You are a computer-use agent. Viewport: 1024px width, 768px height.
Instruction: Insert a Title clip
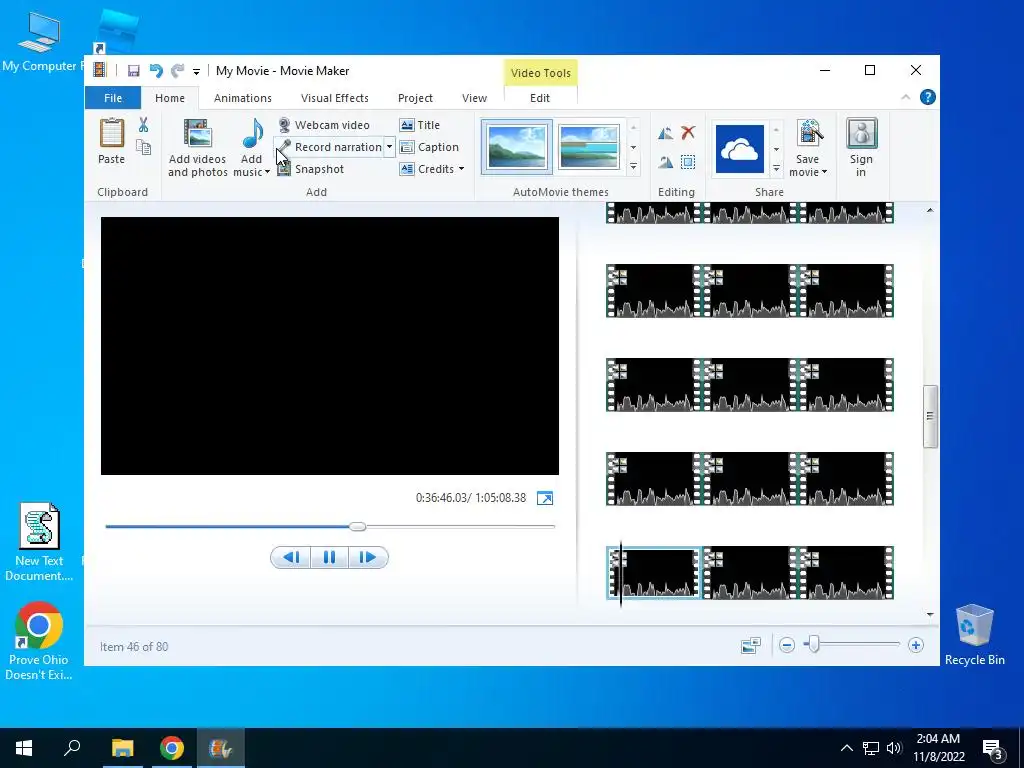coord(419,125)
